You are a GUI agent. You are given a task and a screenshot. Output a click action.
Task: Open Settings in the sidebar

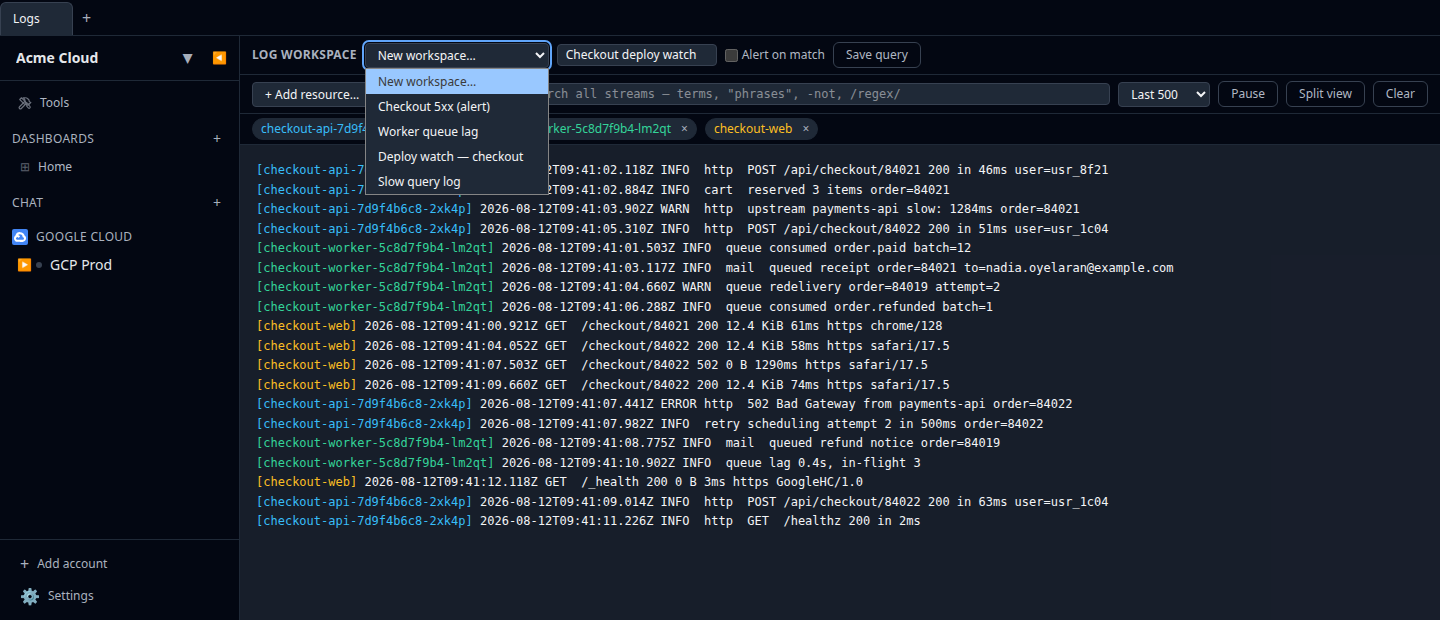pyautogui.click(x=70, y=596)
